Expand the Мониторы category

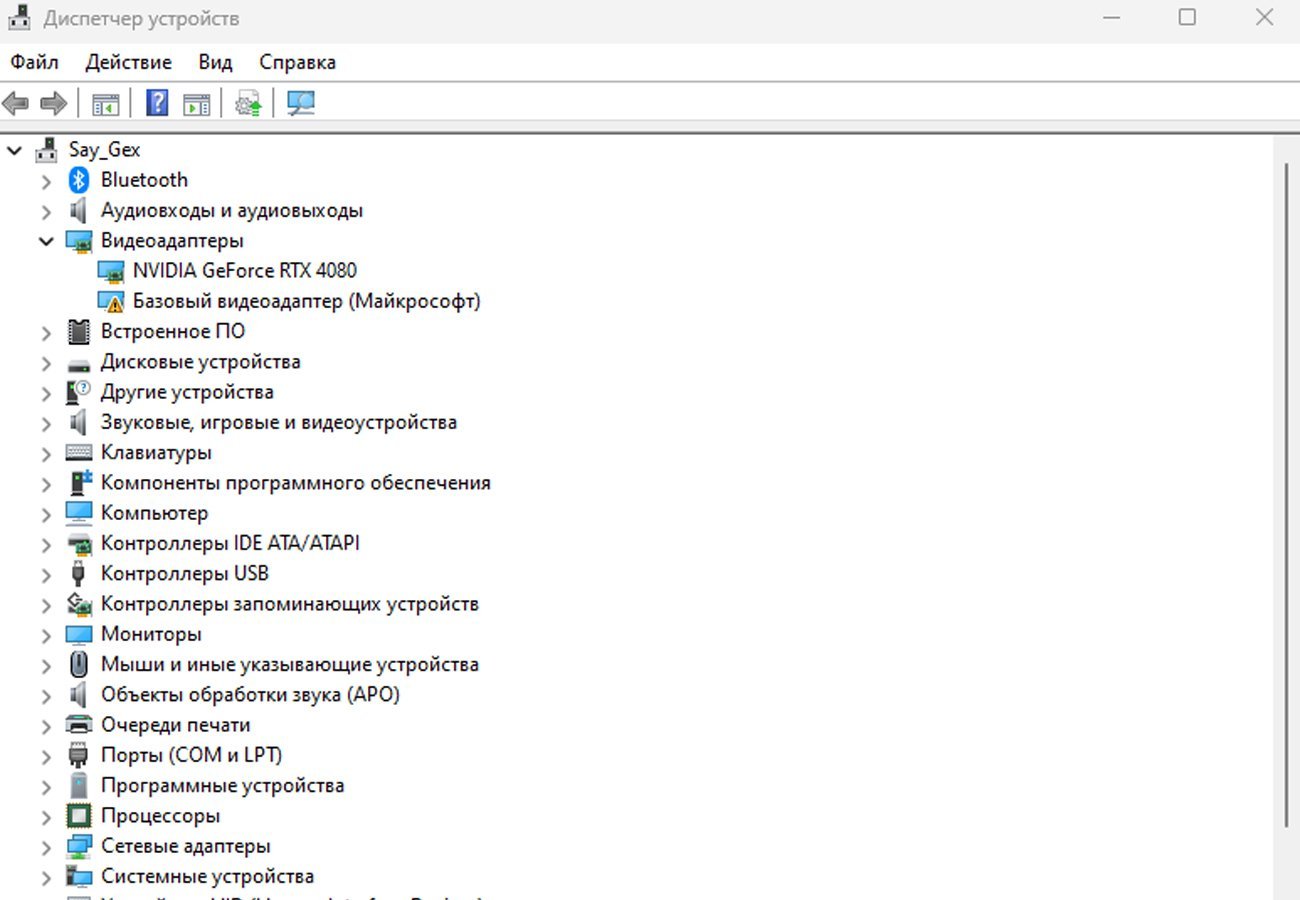point(46,635)
